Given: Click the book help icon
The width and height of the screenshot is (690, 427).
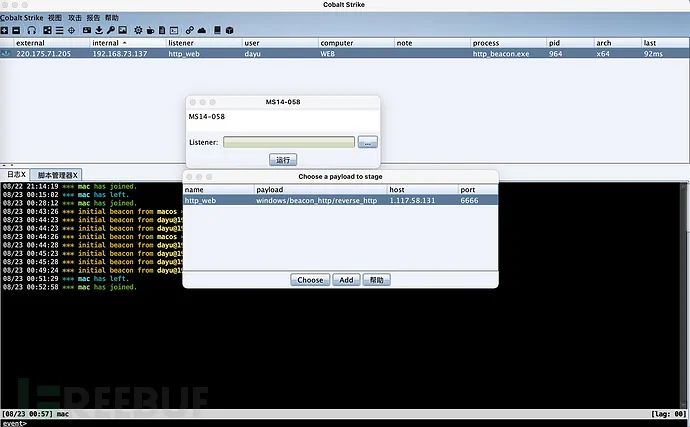Looking at the screenshot, I should (217, 30).
